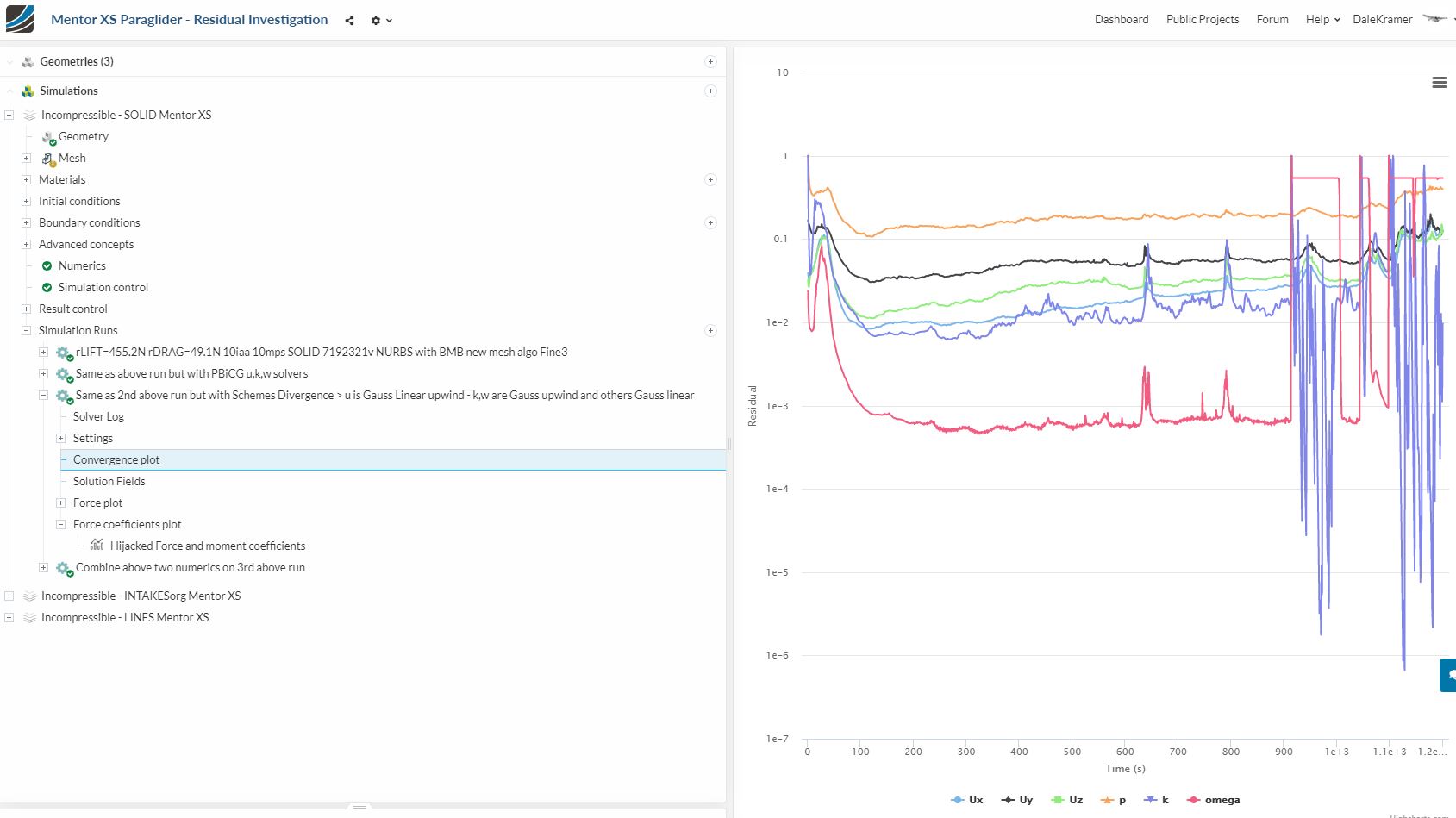1456x818 pixels.
Task: Click the Mesh icon in the simulation tree
Action: (x=49, y=158)
